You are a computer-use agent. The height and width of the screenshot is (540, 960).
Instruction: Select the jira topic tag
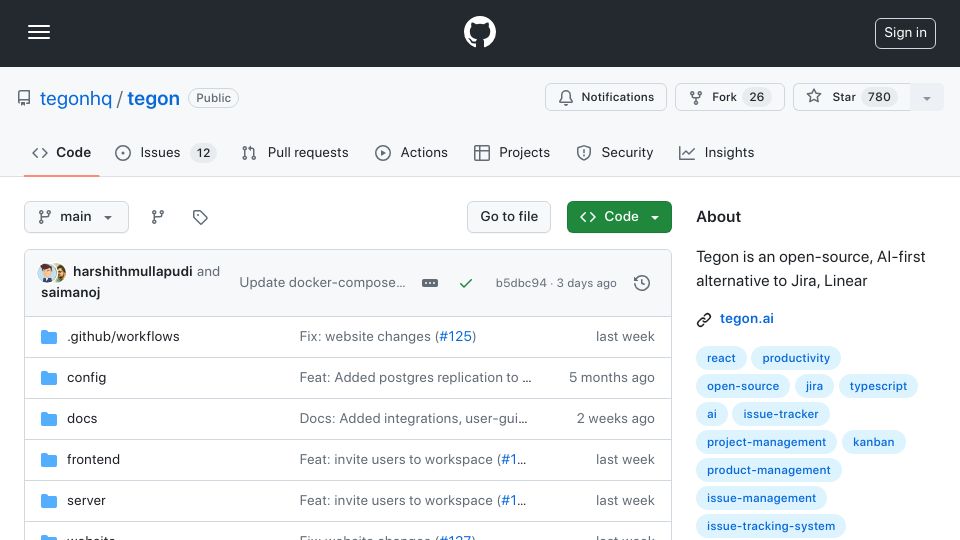(x=814, y=386)
